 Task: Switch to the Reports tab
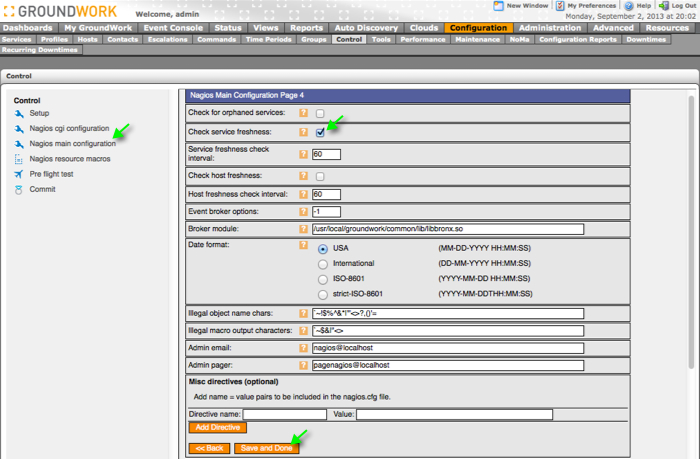pos(306,28)
